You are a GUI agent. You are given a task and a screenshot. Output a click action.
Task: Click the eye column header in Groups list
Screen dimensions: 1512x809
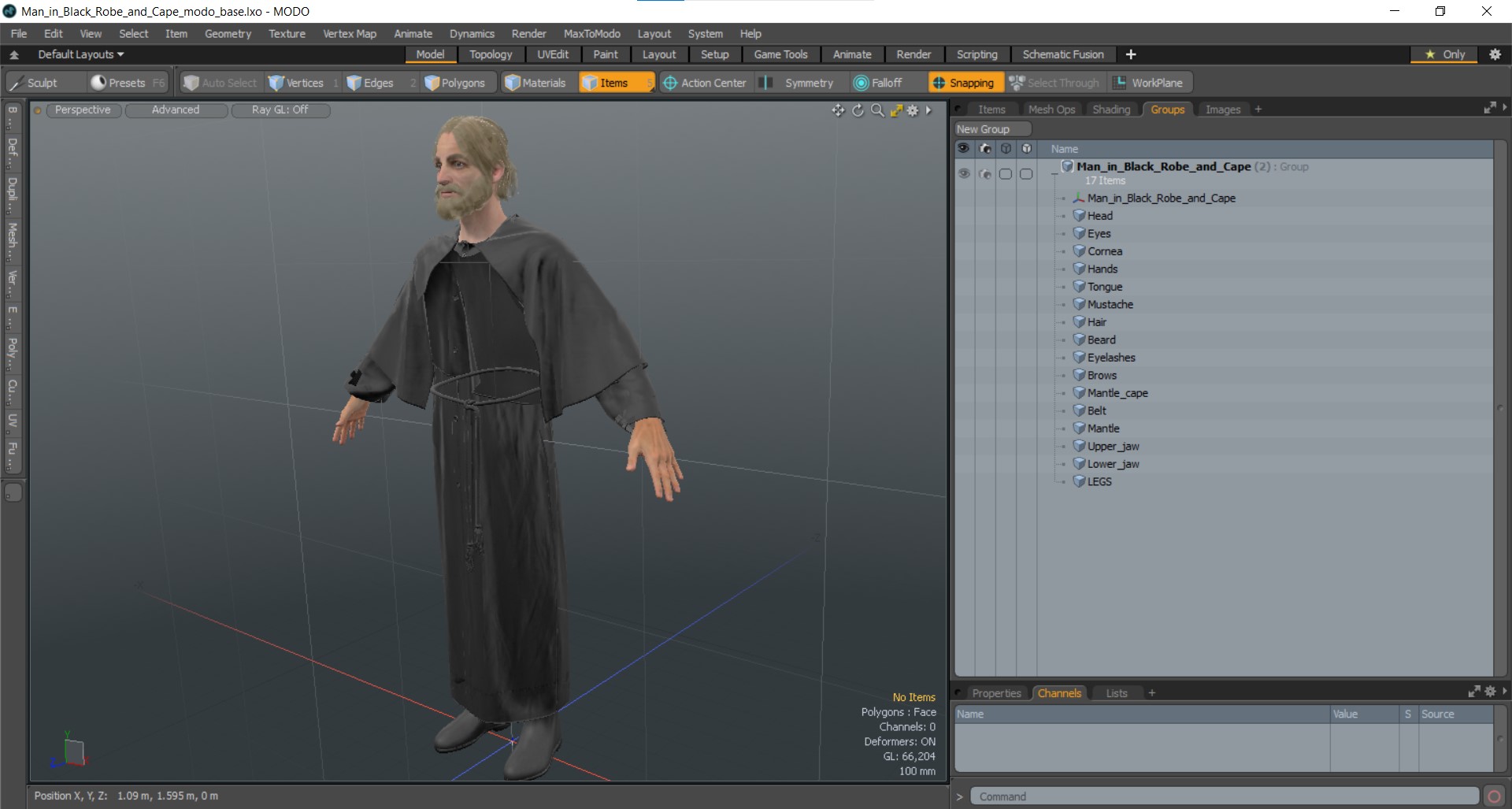(x=964, y=148)
